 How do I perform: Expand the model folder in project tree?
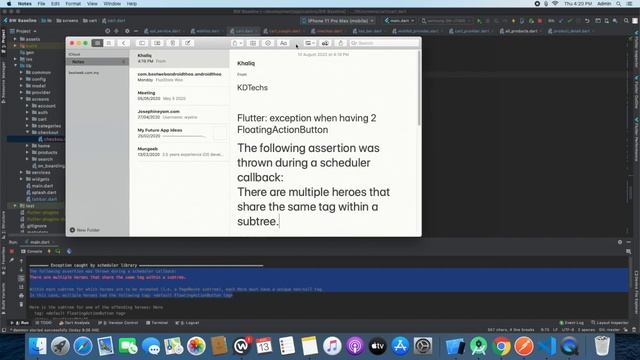pyautogui.click(x=21, y=86)
